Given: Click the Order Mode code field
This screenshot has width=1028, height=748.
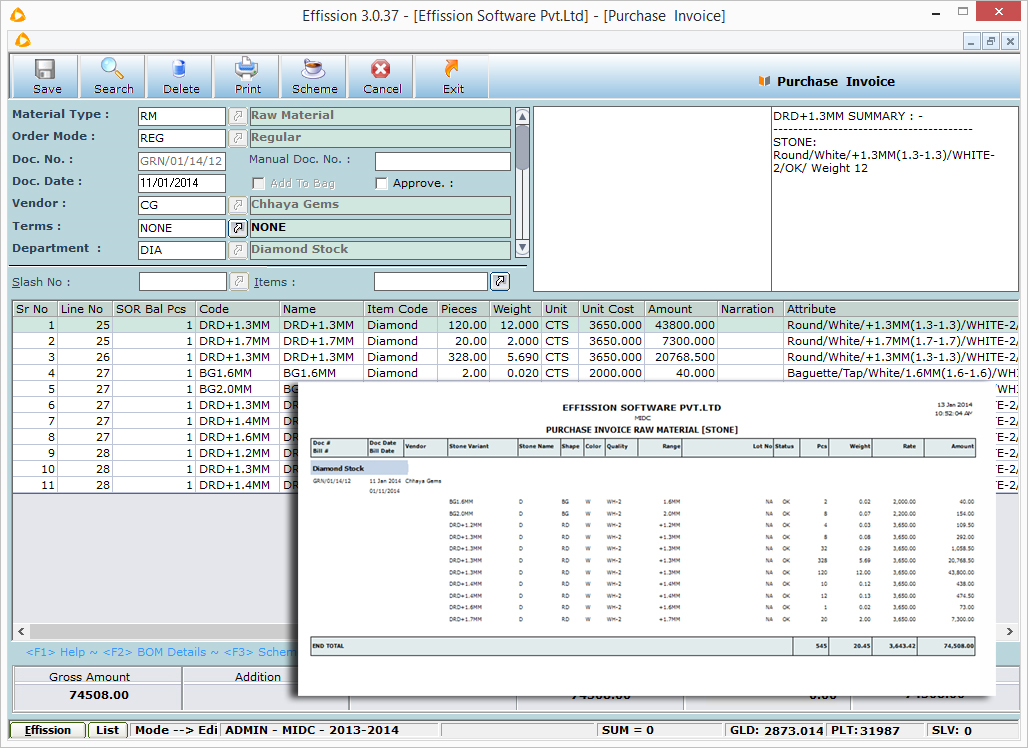Looking at the screenshot, I should pyautogui.click(x=182, y=138).
